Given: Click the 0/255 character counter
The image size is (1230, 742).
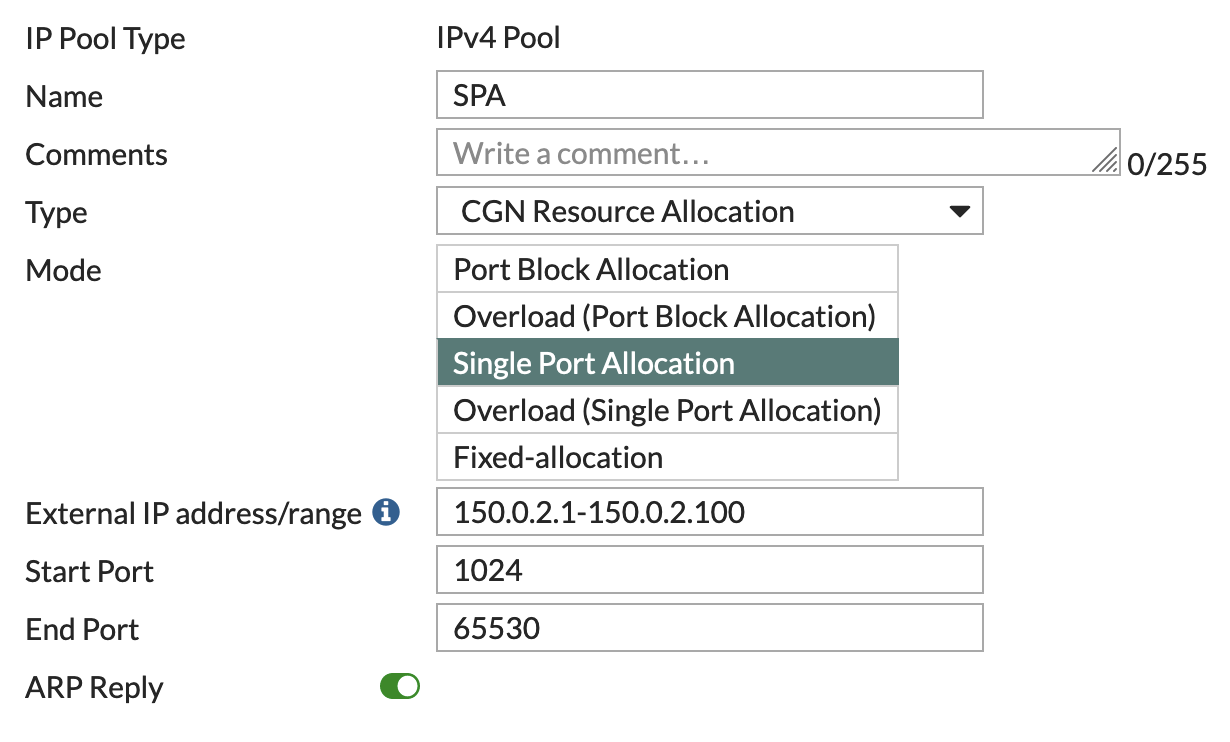Looking at the screenshot, I should tap(1167, 165).
